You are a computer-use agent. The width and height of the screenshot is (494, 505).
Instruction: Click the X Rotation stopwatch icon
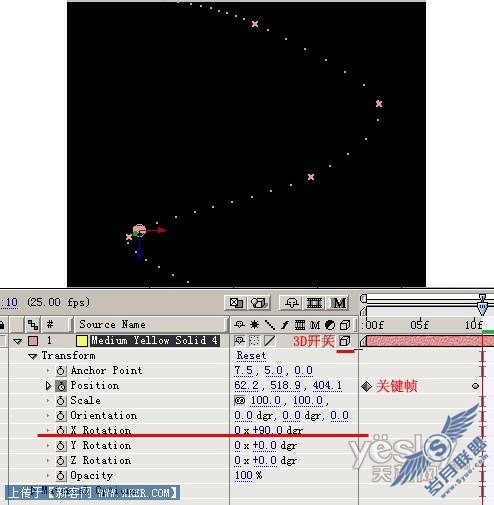[61, 430]
